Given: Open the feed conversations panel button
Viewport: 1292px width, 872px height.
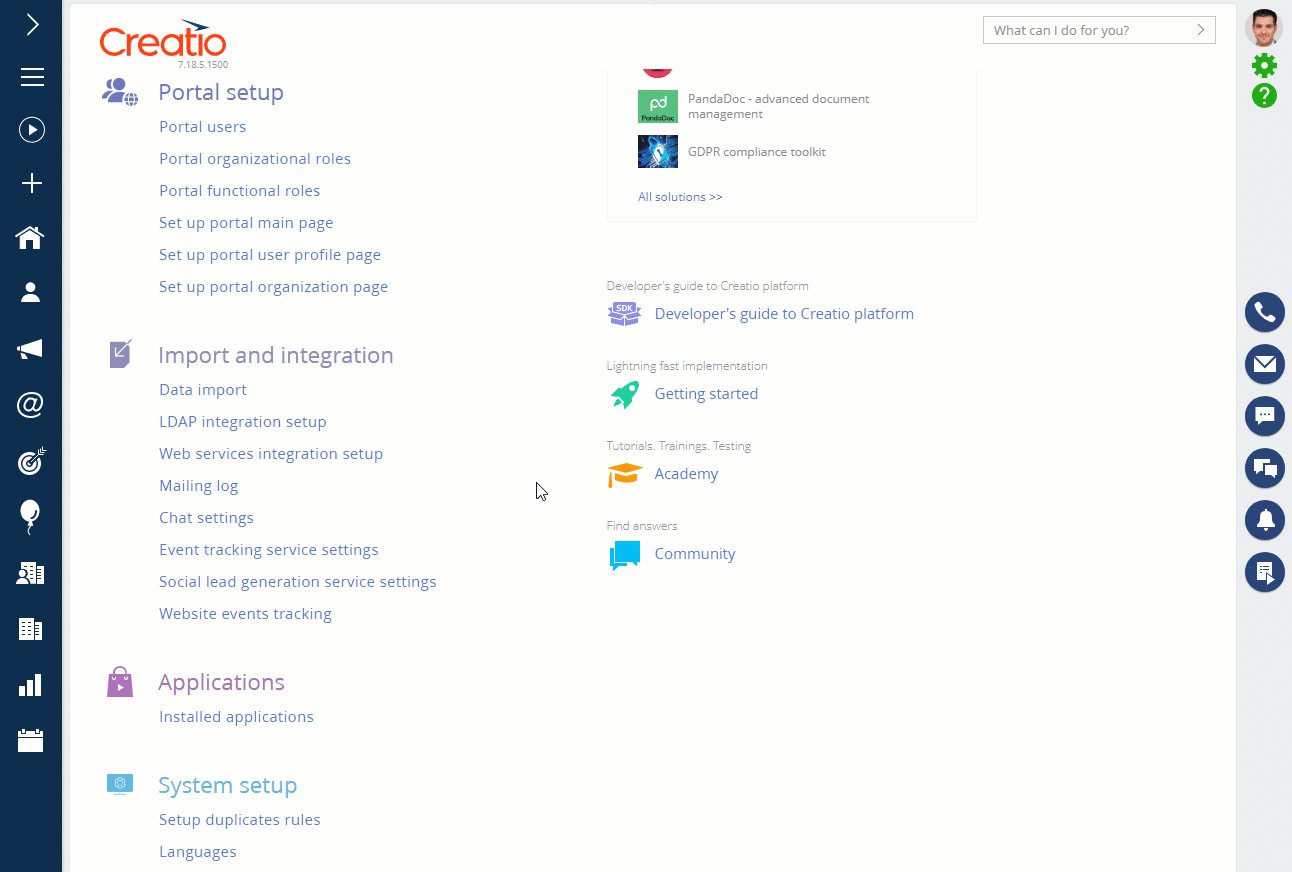Looking at the screenshot, I should click(x=1265, y=468).
